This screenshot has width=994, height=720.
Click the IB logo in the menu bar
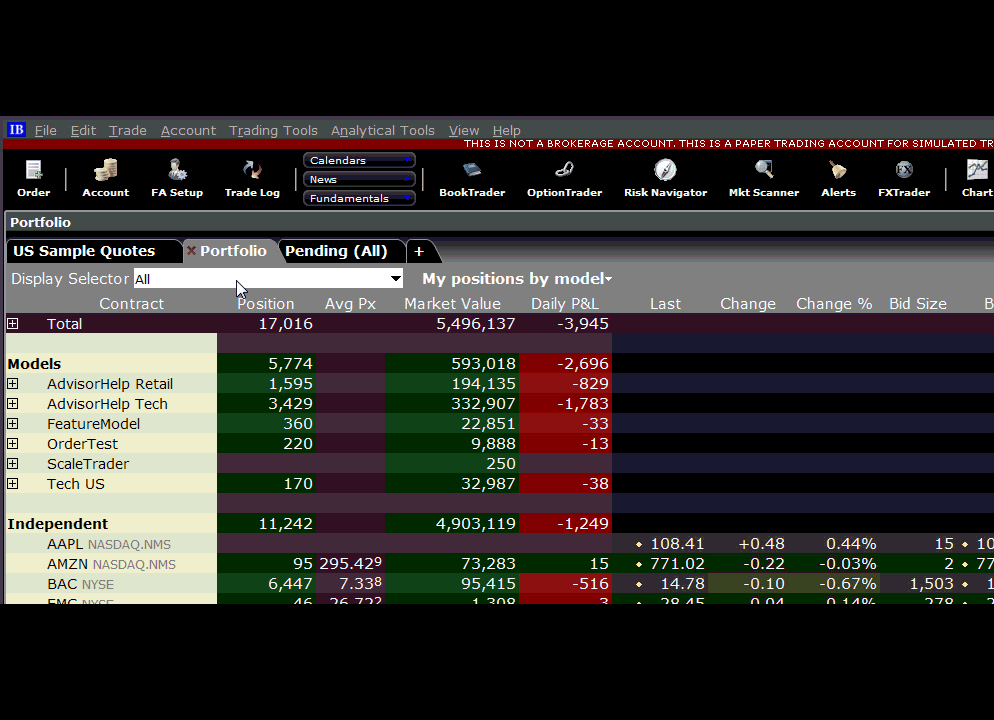coord(16,130)
